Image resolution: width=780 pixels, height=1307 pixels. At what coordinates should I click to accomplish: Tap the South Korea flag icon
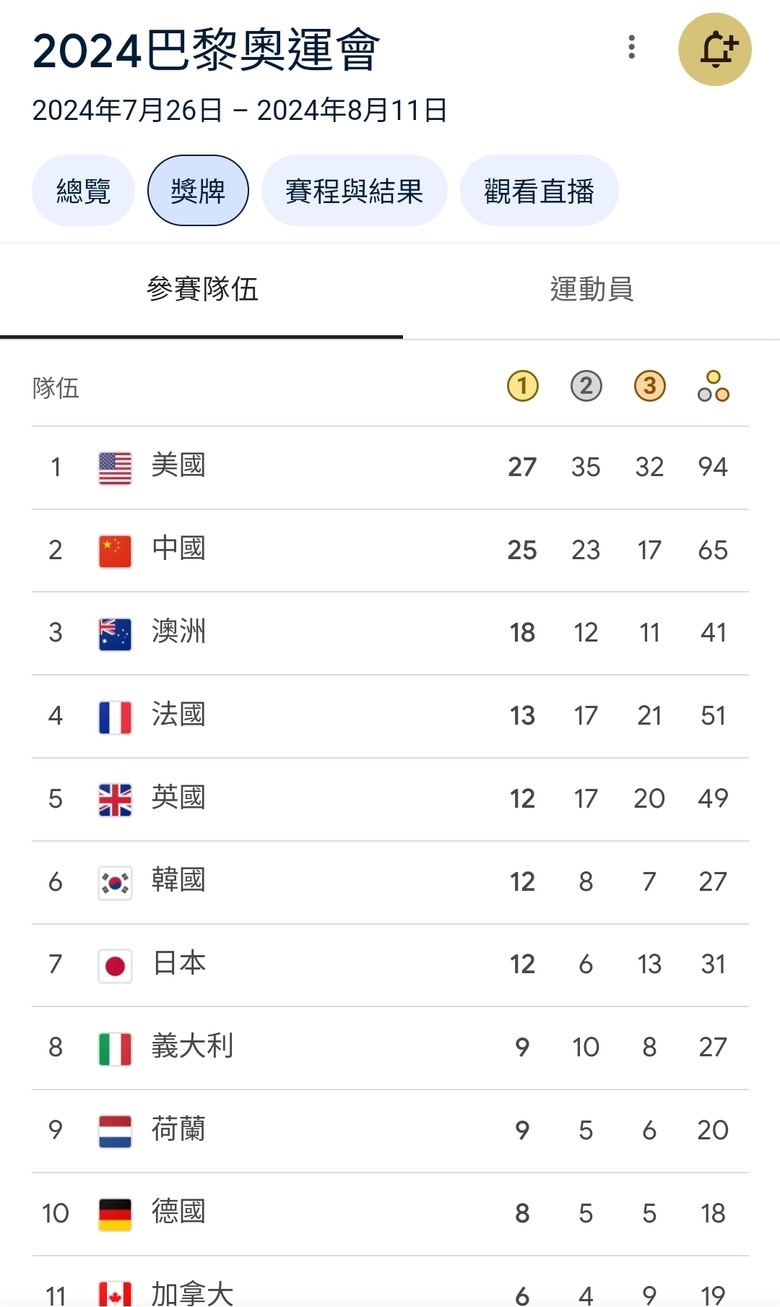(x=115, y=883)
